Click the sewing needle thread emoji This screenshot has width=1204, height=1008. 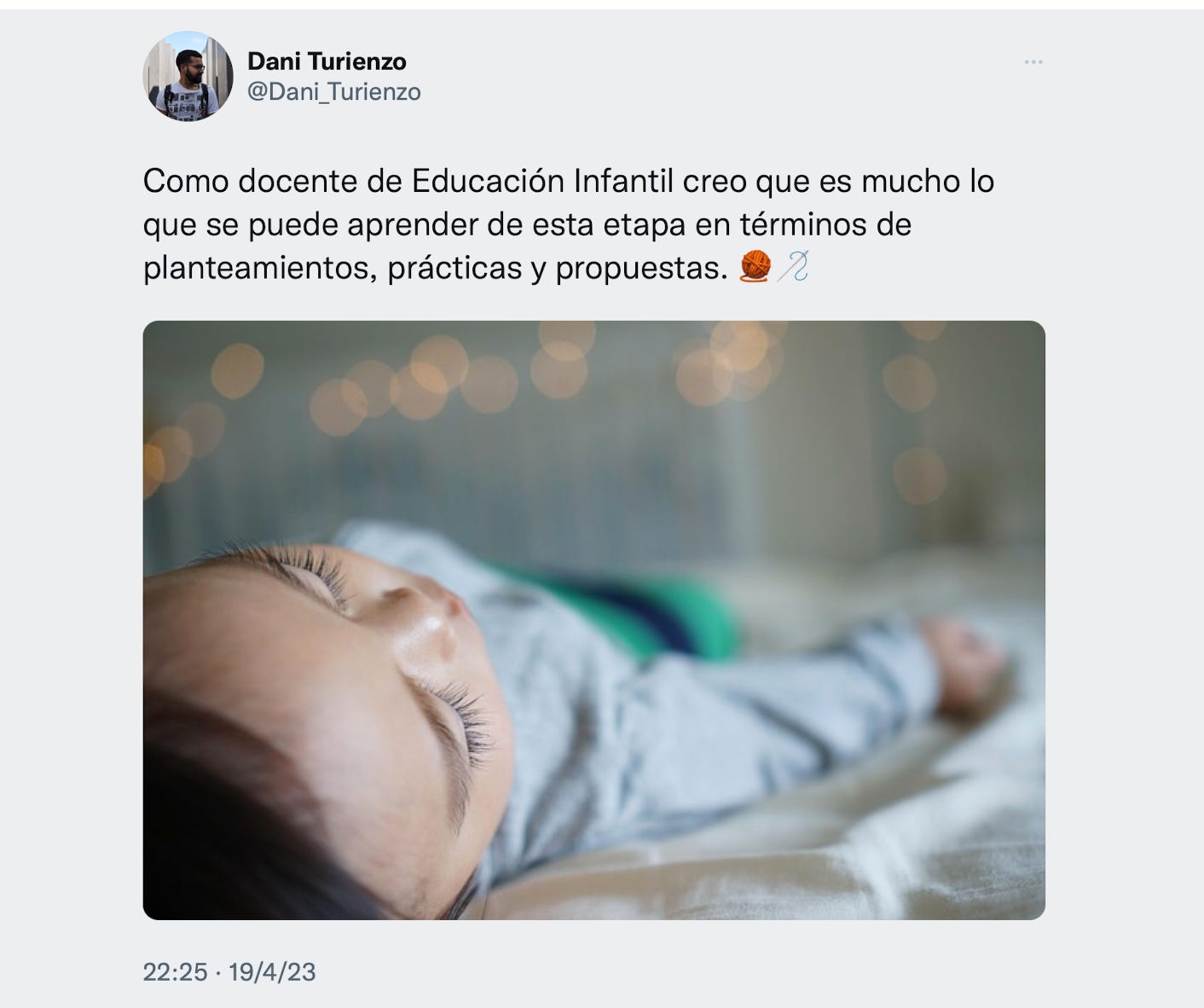[792, 267]
